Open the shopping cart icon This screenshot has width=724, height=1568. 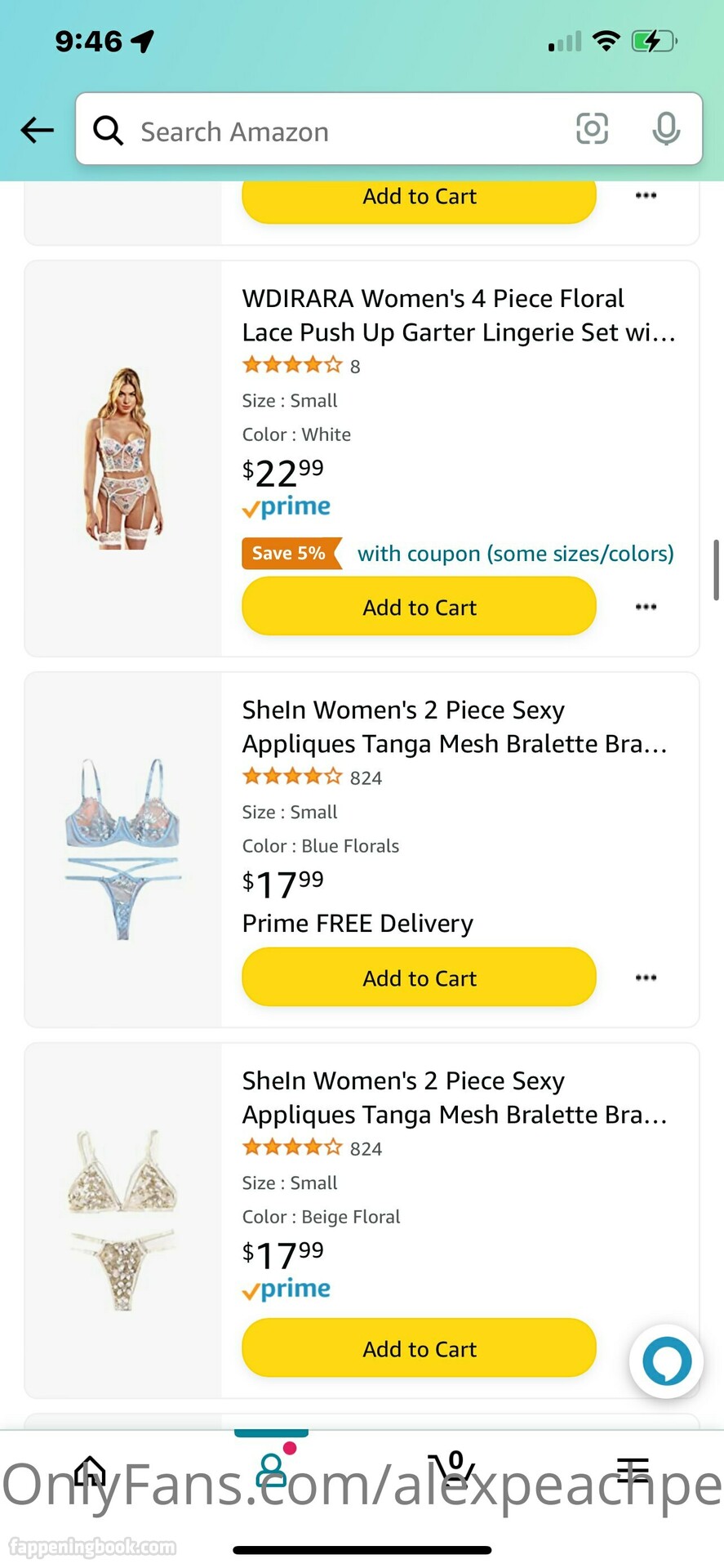[451, 1468]
